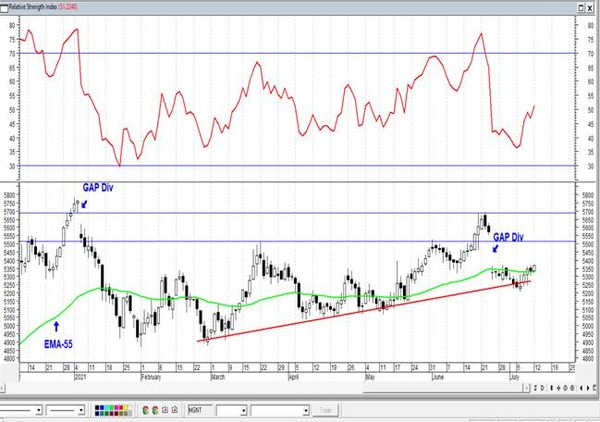Click the D periodicity icon below the chart
The image size is (600, 422).
tap(542, 388)
